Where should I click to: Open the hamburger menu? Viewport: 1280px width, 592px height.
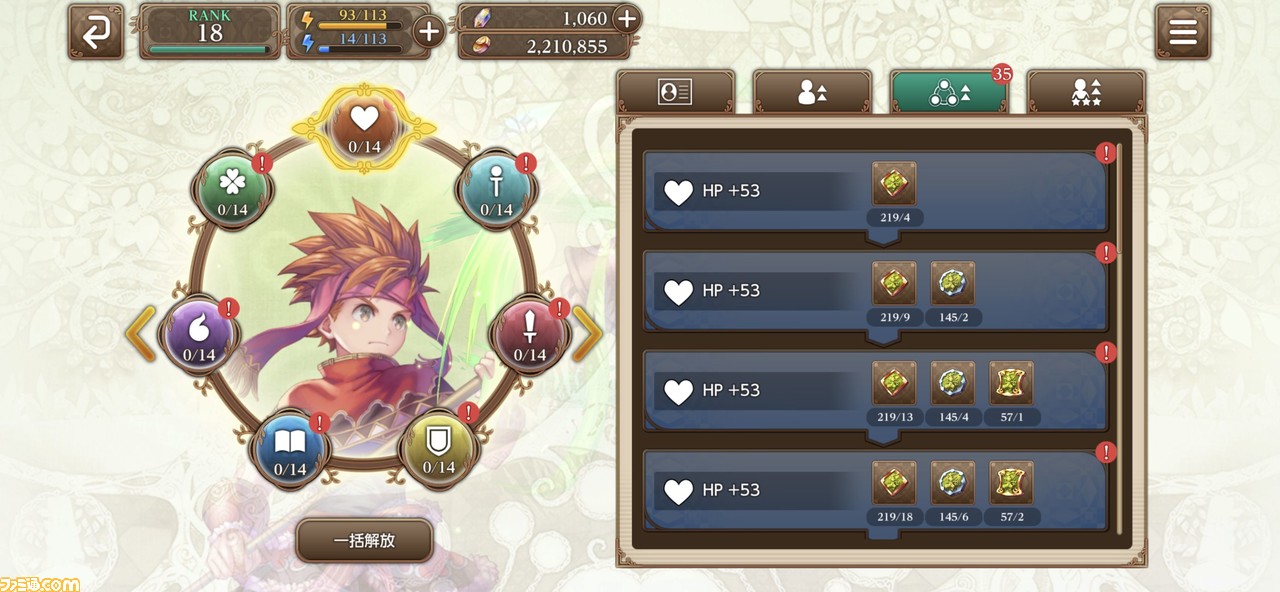click(1183, 32)
